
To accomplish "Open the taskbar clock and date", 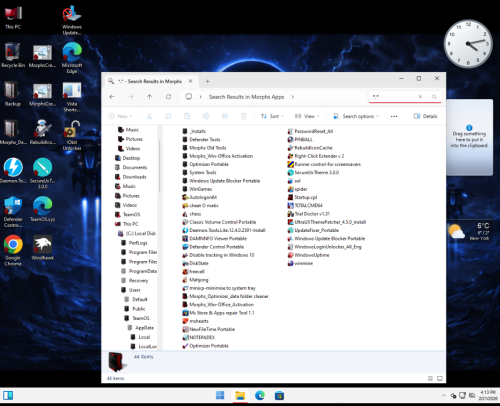I will (x=488, y=396).
